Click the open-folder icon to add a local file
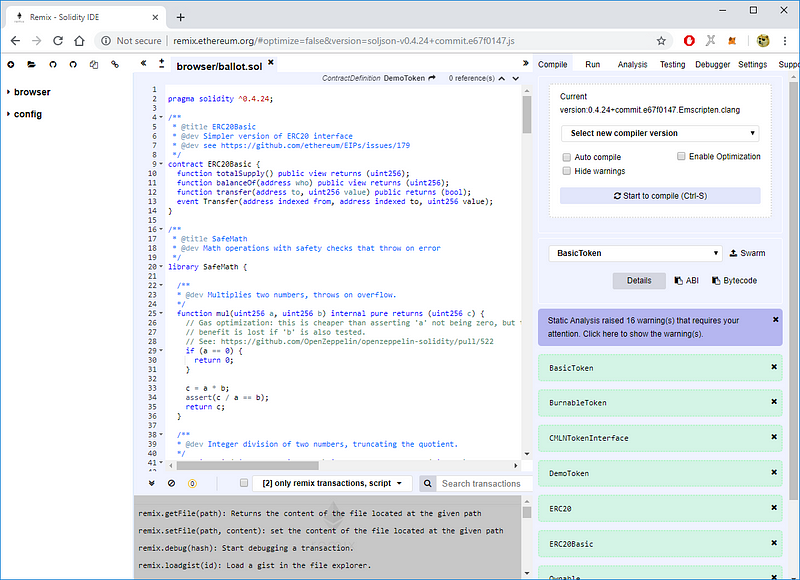800x580 pixels. point(32,64)
